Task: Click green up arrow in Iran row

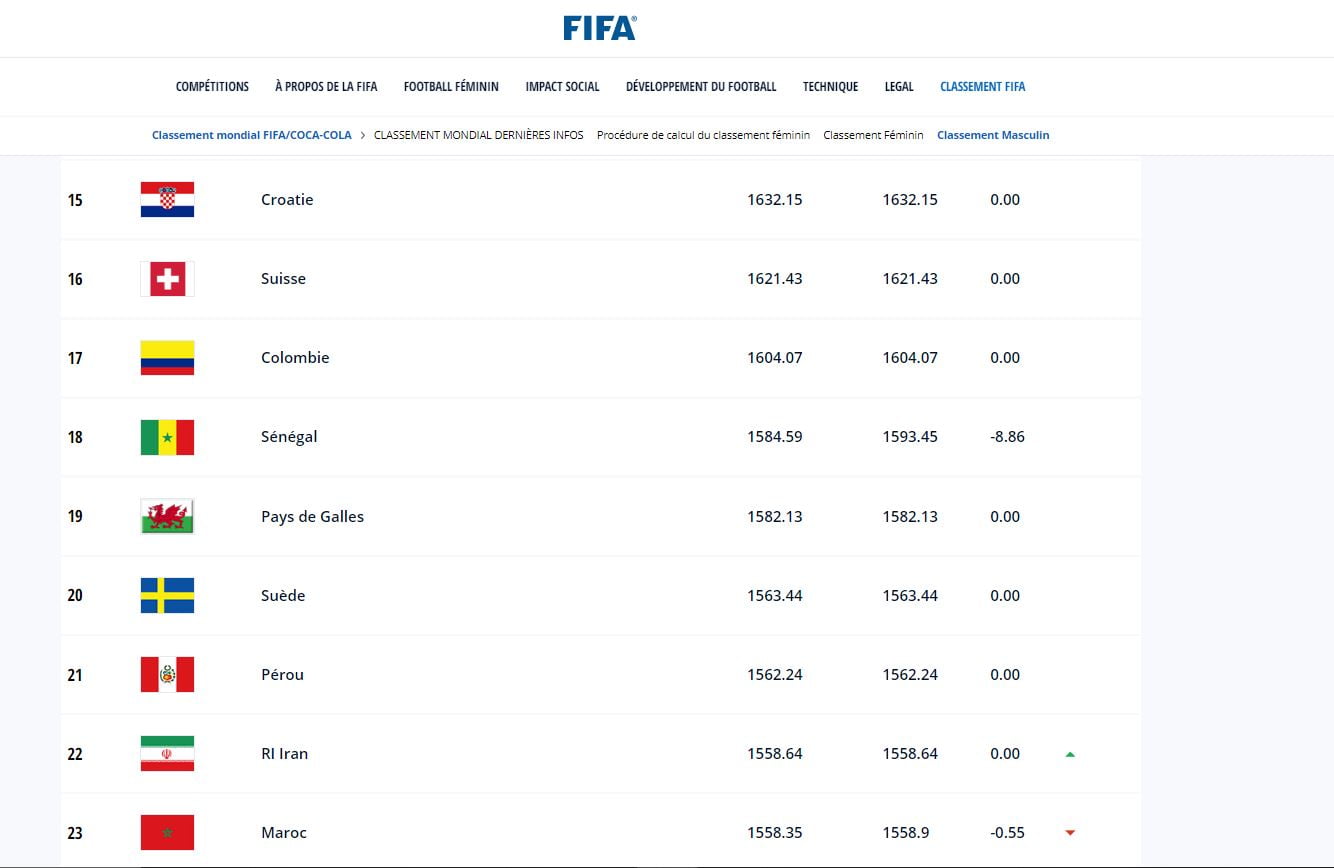Action: (1070, 754)
